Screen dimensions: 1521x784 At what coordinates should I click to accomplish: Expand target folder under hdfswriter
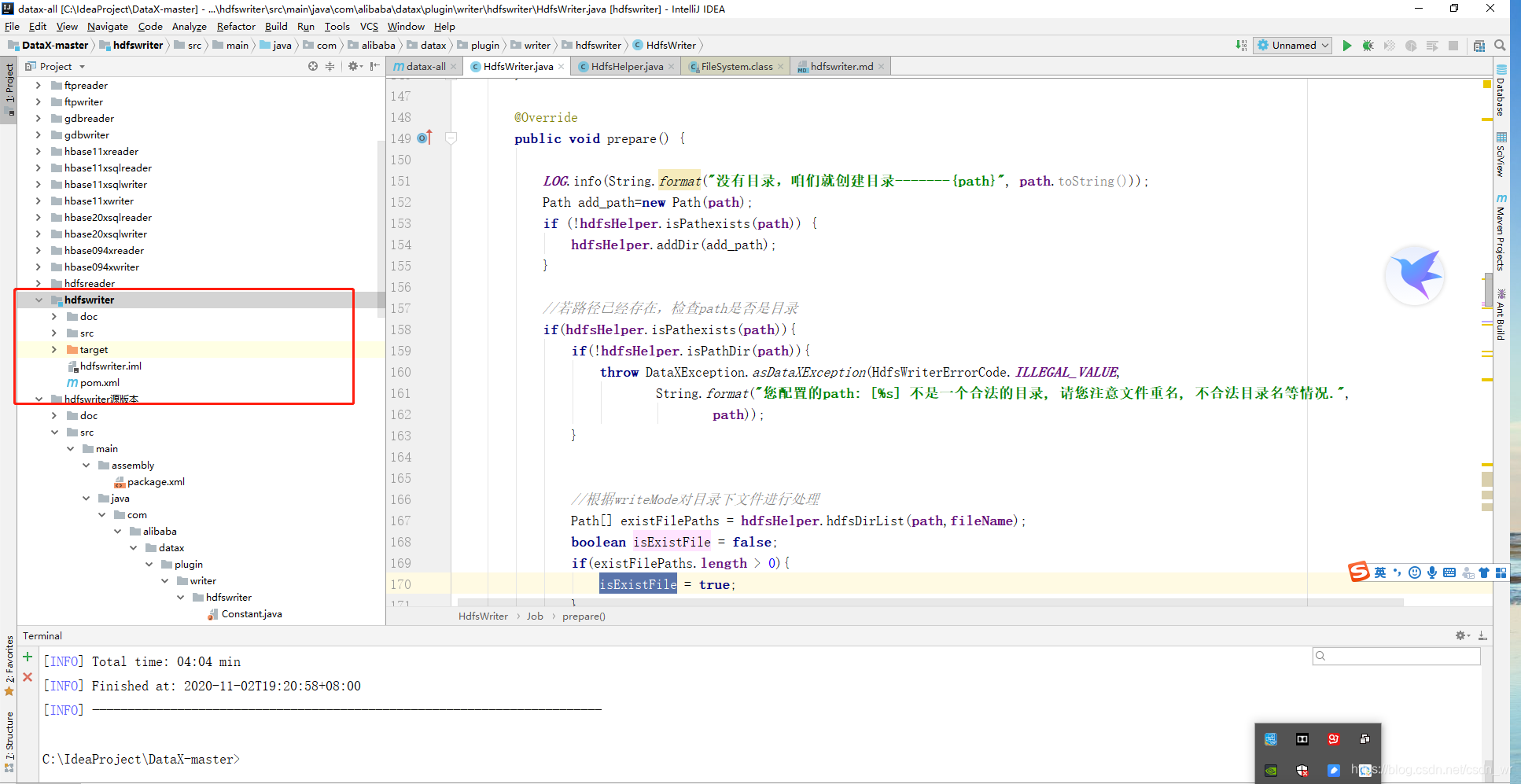54,349
